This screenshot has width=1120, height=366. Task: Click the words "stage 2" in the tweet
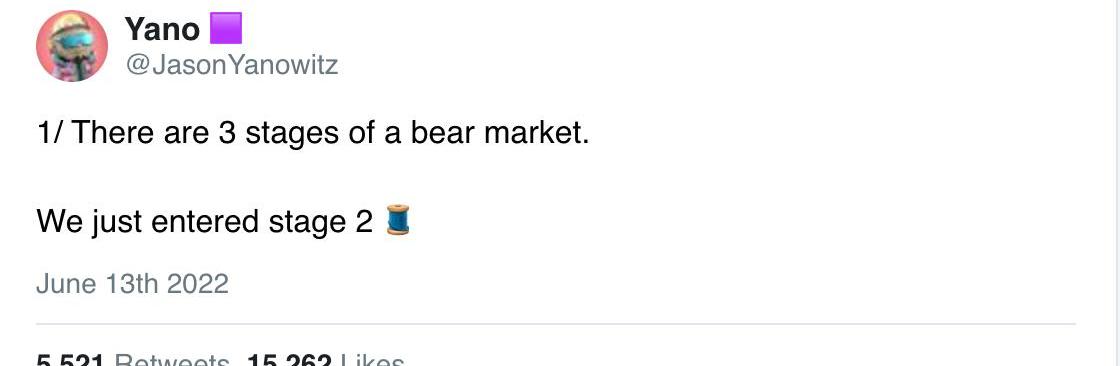321,222
